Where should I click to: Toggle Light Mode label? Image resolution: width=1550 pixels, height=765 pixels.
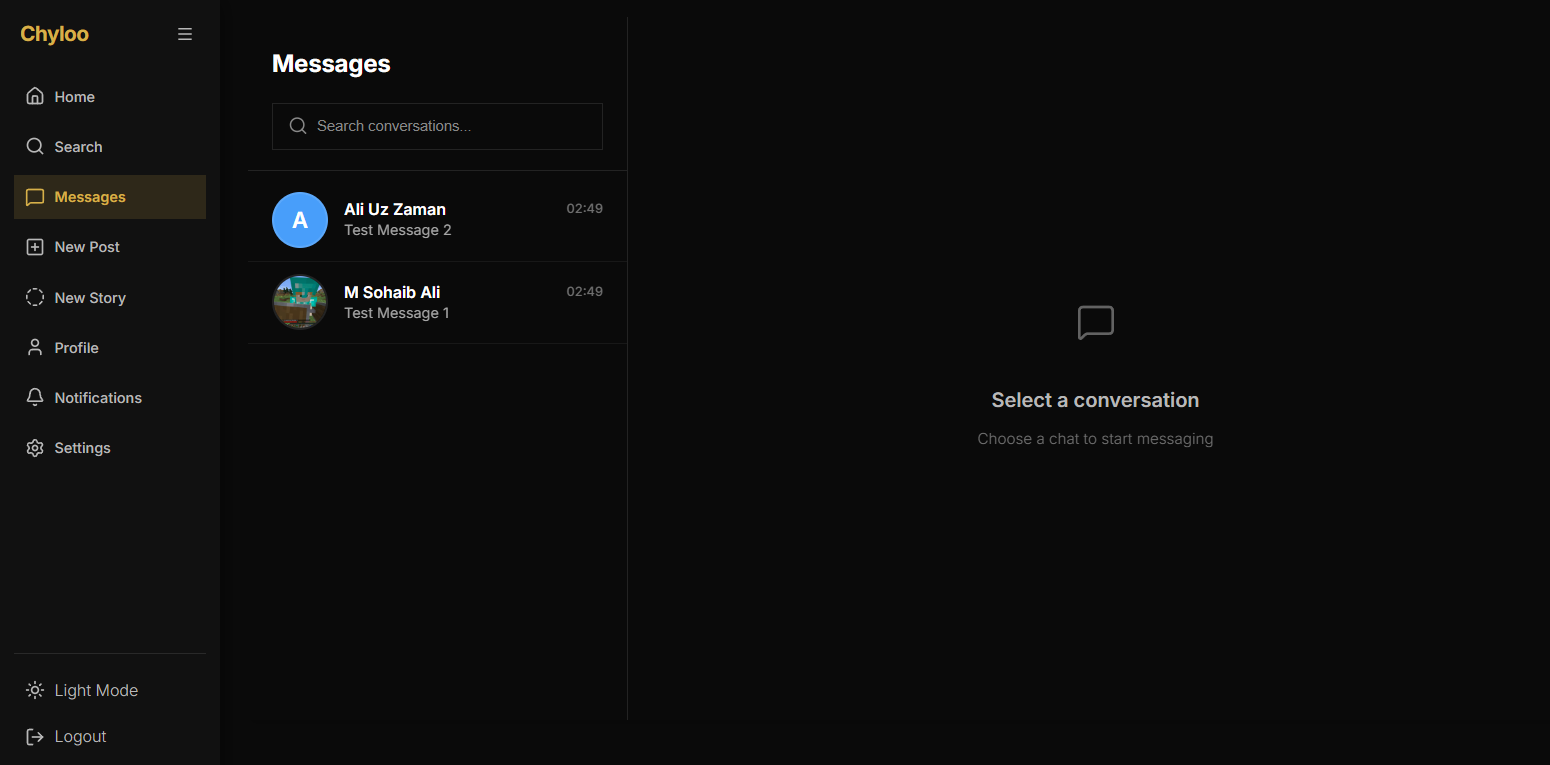coord(96,690)
